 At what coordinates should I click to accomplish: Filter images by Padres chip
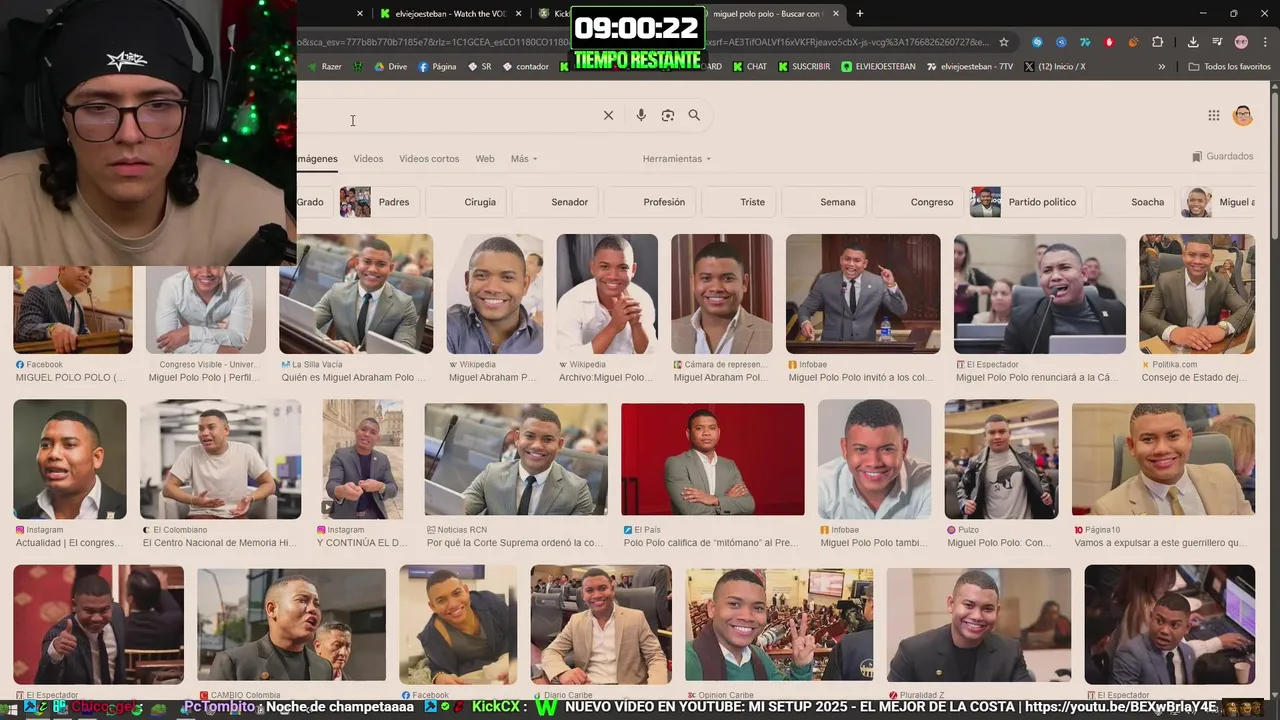(x=380, y=202)
